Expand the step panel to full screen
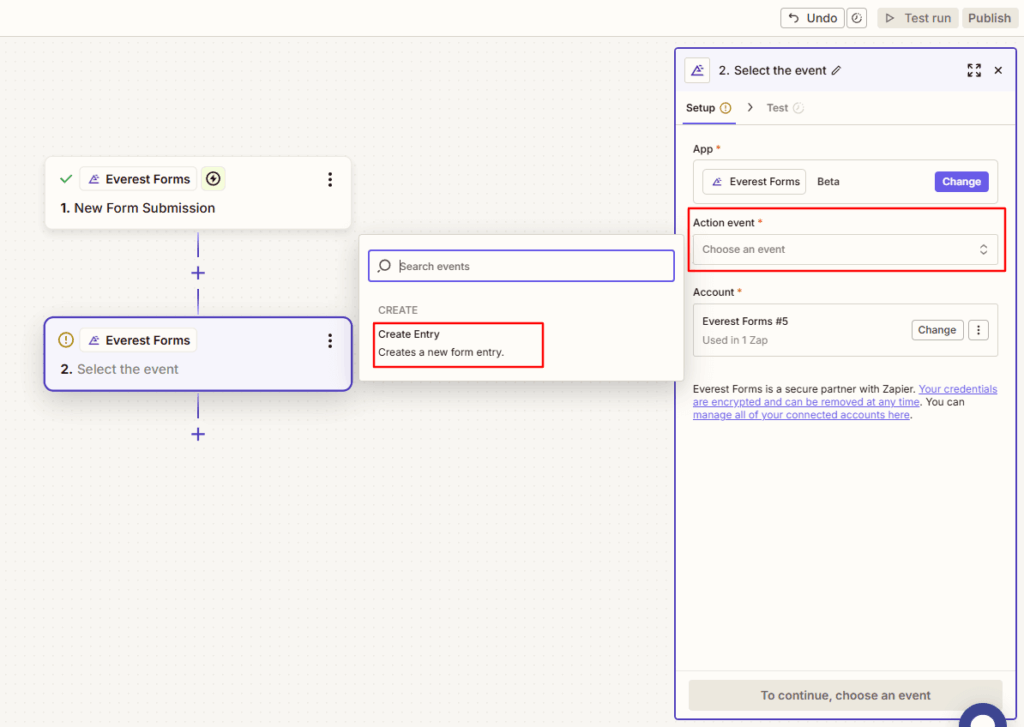1024x727 pixels. 974,70
